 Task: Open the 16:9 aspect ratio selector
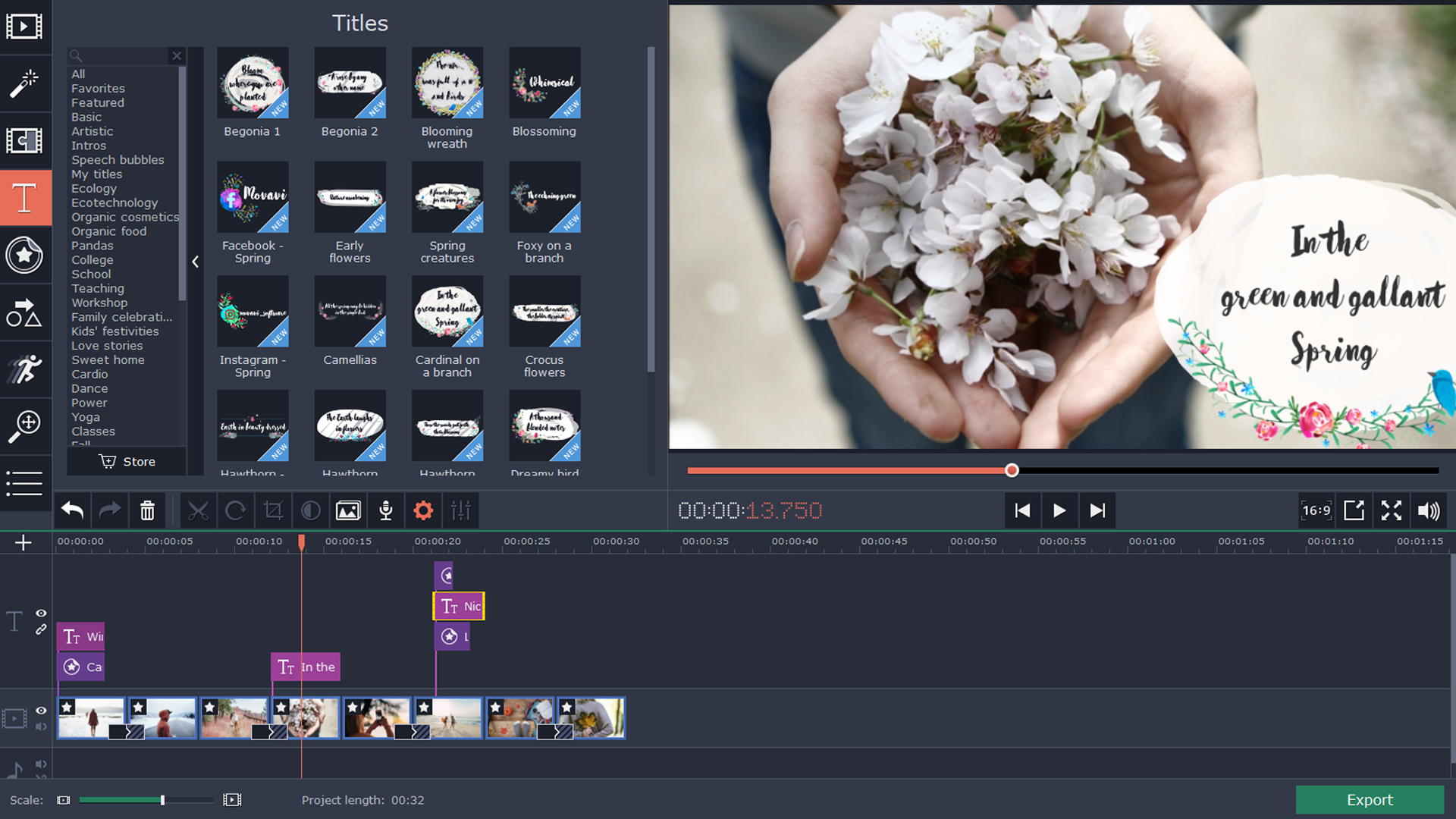(1316, 510)
